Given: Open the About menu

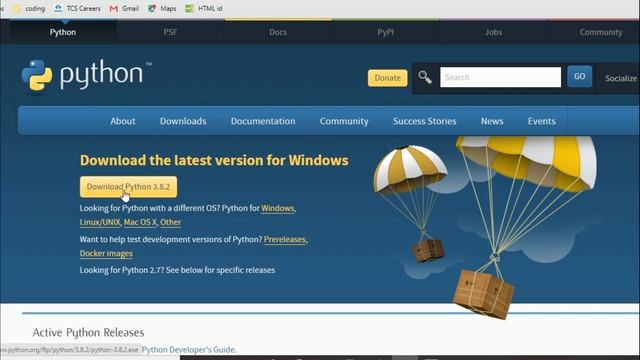Looking at the screenshot, I should (x=122, y=121).
